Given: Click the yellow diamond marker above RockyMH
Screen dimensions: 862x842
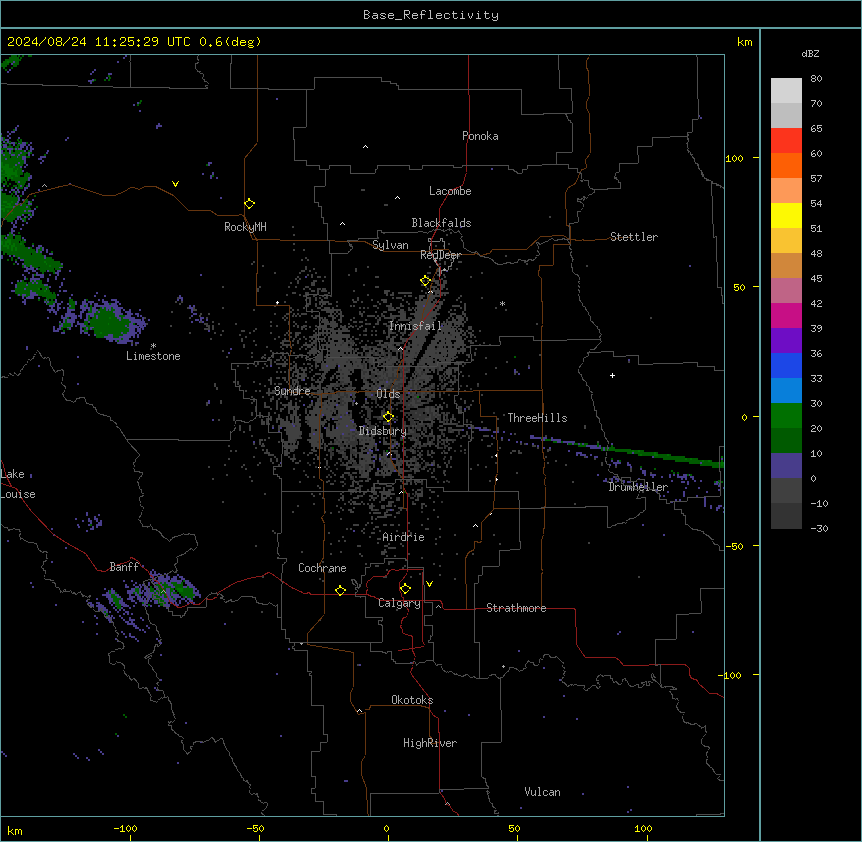Looking at the screenshot, I should pyautogui.click(x=250, y=204).
